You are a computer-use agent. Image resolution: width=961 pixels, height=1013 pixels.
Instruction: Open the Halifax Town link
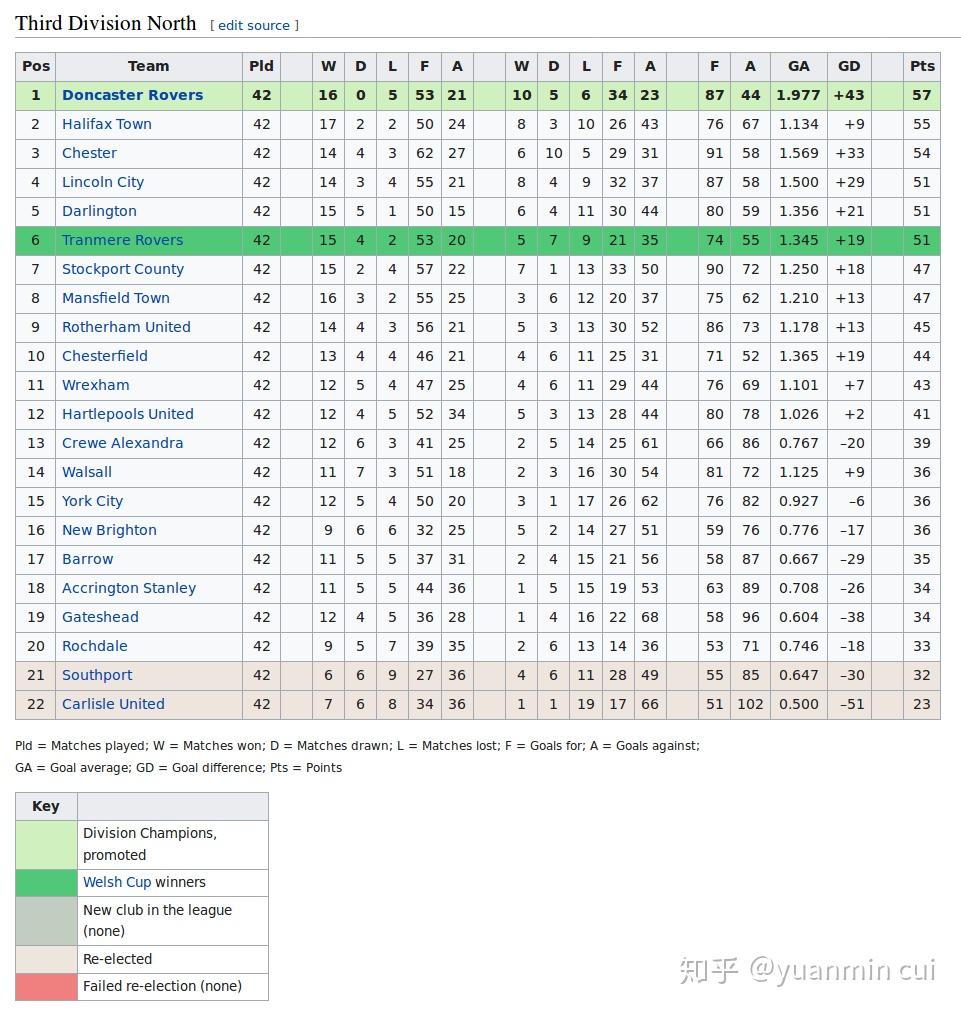tap(107, 124)
